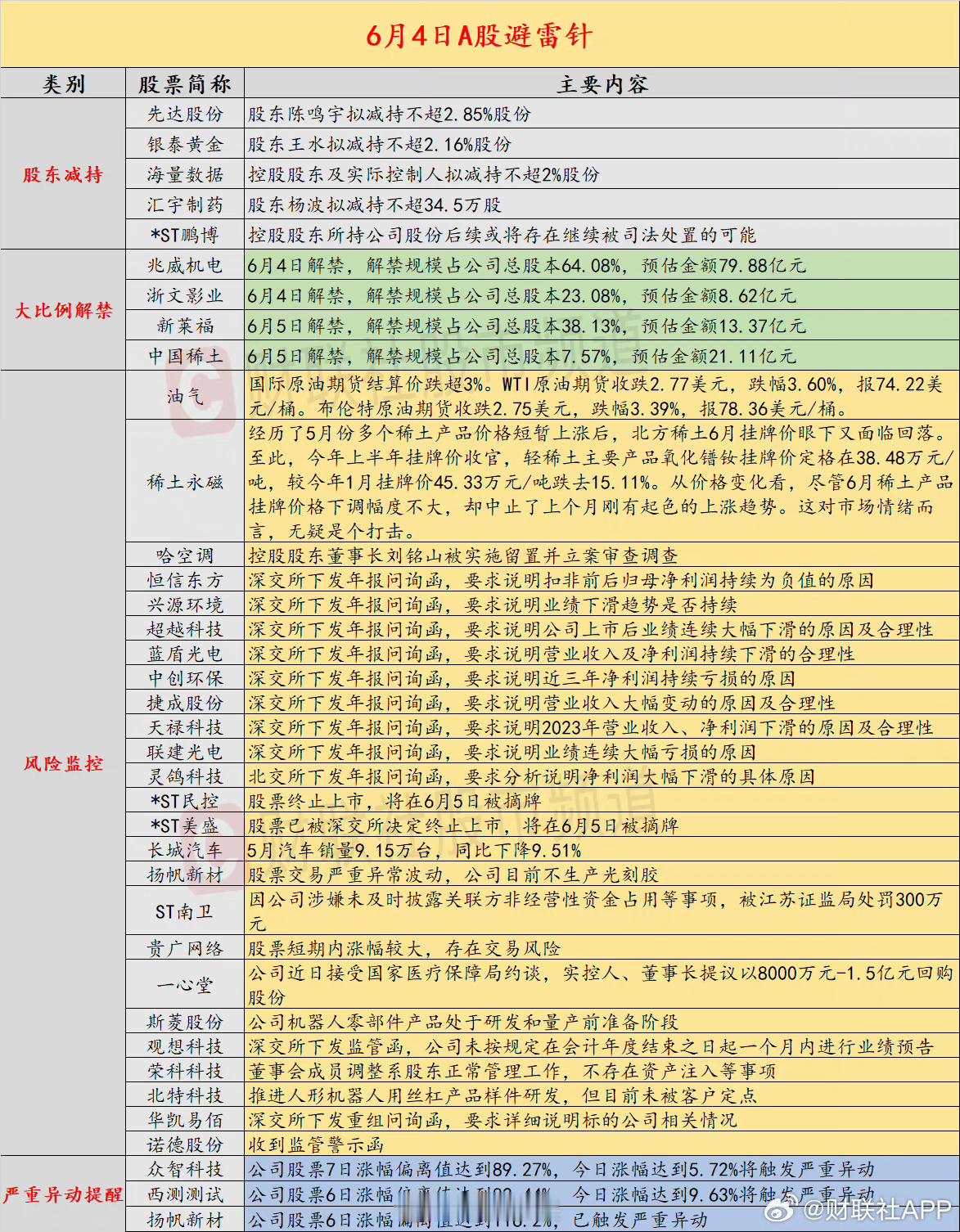Click content 公司机器人零部件产品处于研发和量产前准备阶段
This screenshot has height=1232, width=960.
pyautogui.click(x=463, y=1023)
